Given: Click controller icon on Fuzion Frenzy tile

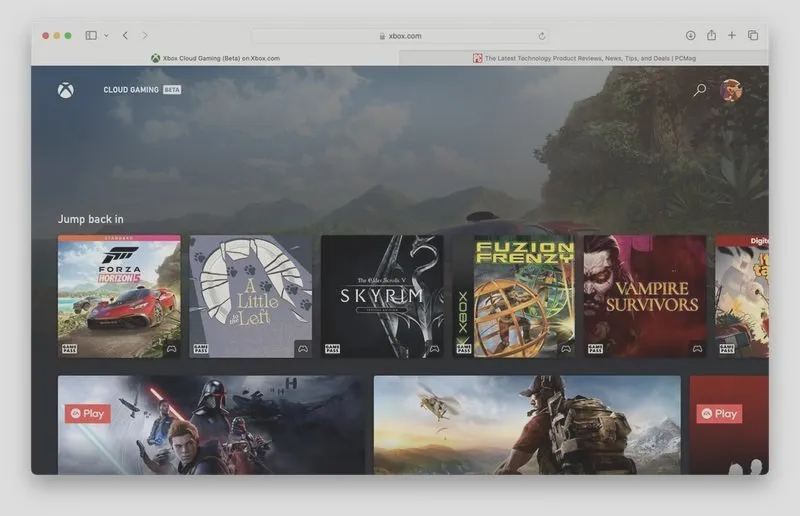Looking at the screenshot, I should (x=566, y=349).
